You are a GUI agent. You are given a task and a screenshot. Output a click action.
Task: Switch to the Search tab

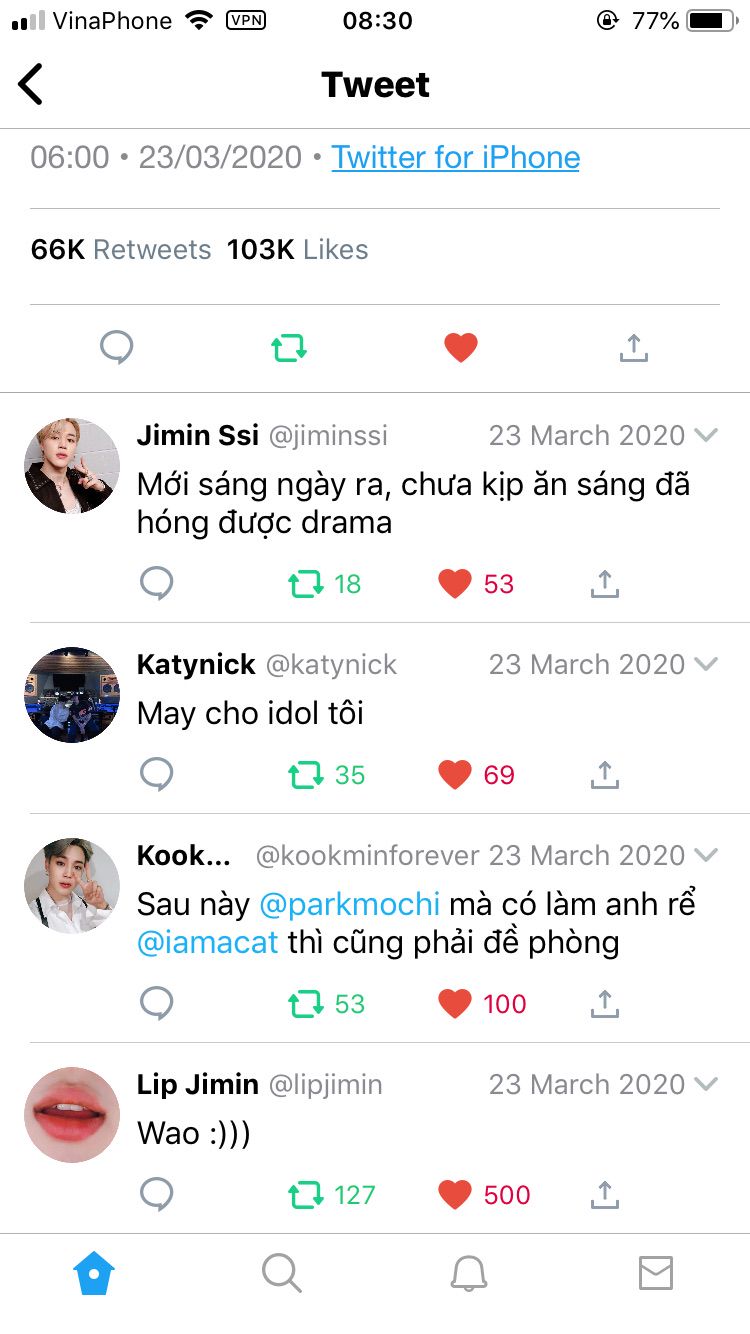point(281,1274)
